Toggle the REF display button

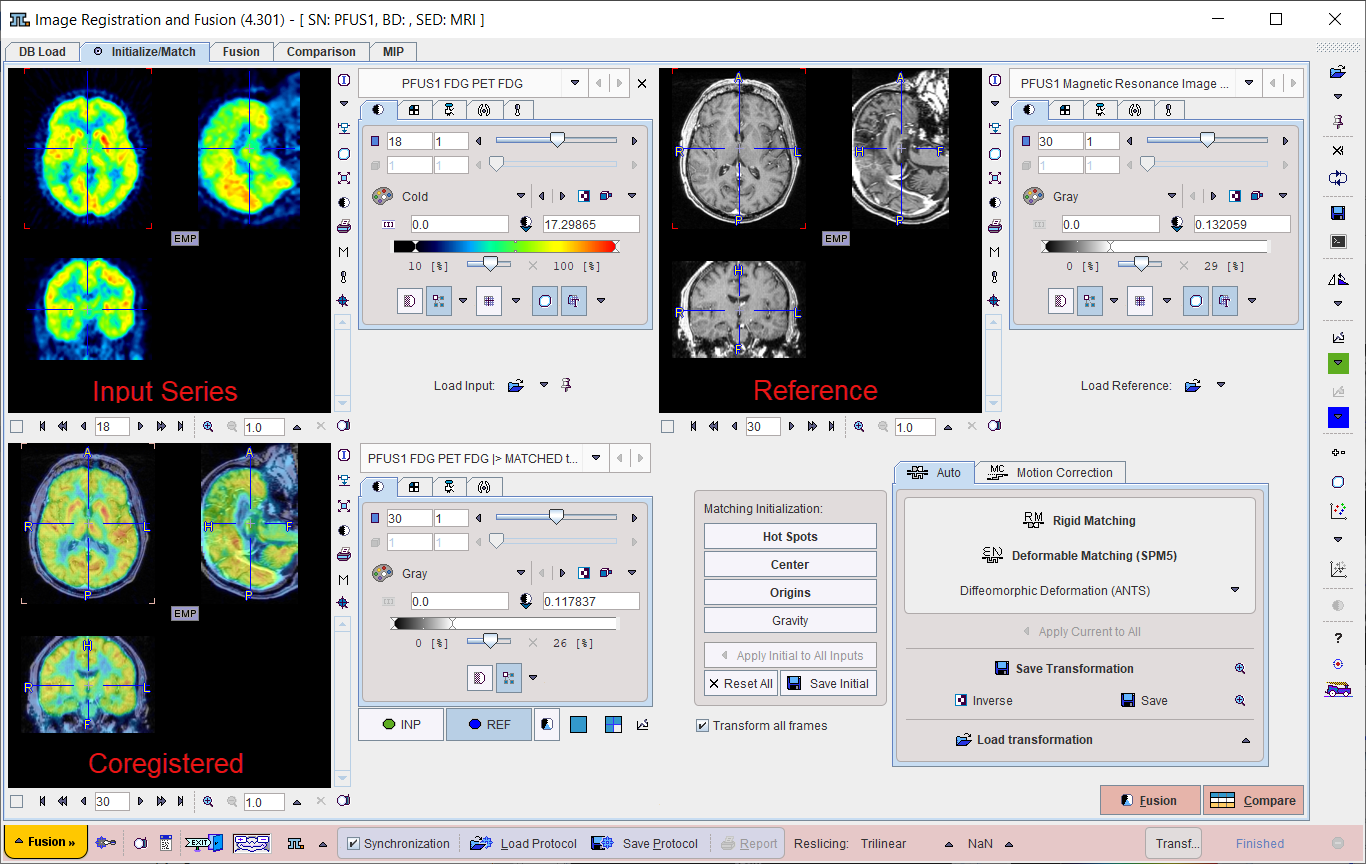point(488,724)
